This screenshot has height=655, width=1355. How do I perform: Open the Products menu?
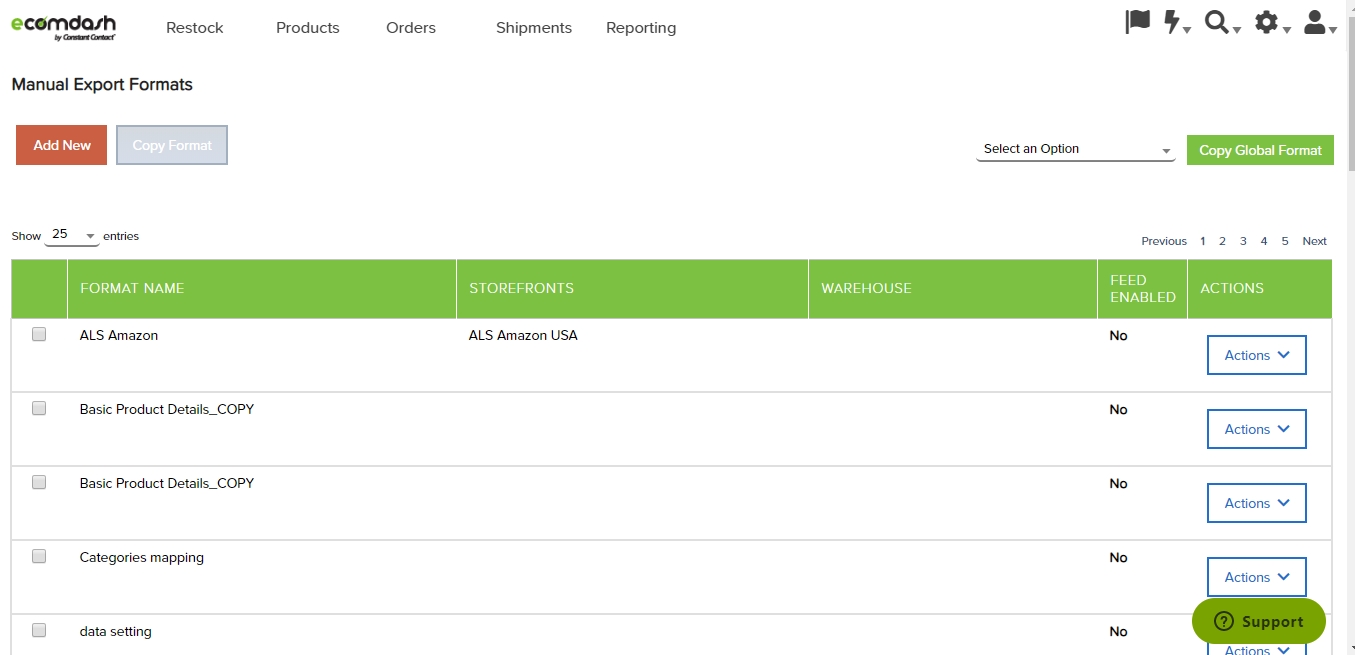[307, 28]
